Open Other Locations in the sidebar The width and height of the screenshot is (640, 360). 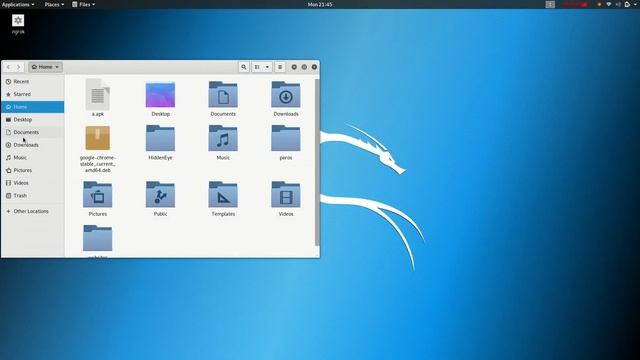(x=33, y=211)
